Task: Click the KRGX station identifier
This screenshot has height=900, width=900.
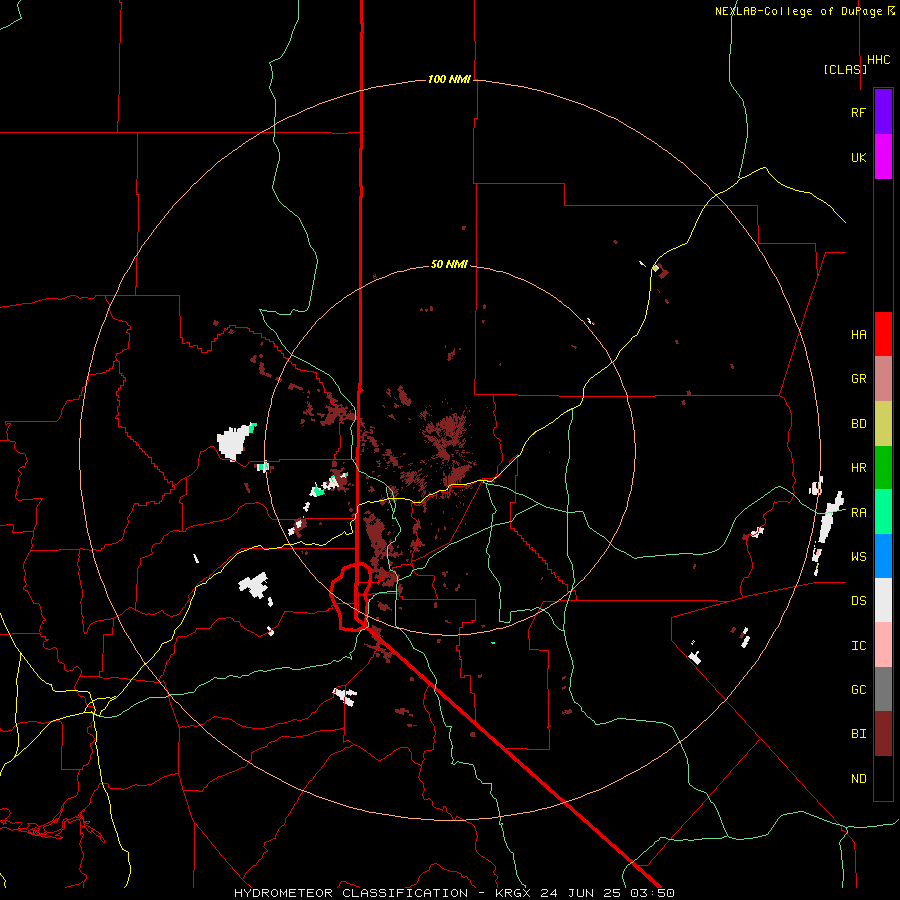Action: 514,893
